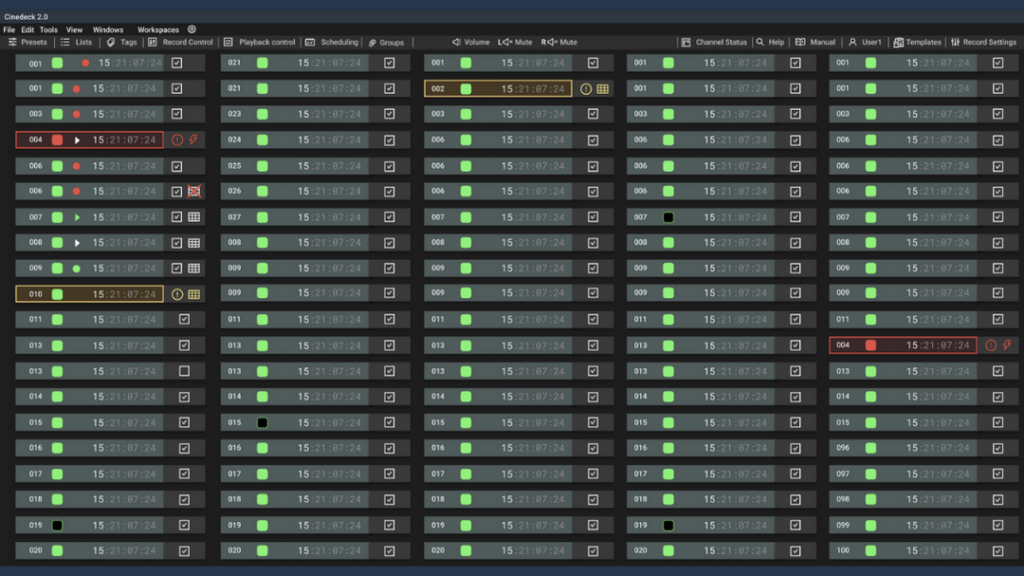The width and height of the screenshot is (1024, 576).
Task: Click the gear icon beside Workspaces
Action: click(x=192, y=30)
